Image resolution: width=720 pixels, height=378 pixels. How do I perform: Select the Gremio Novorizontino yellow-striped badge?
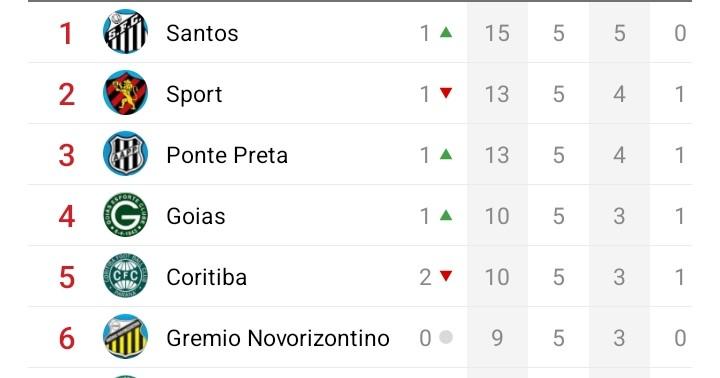click(x=125, y=338)
